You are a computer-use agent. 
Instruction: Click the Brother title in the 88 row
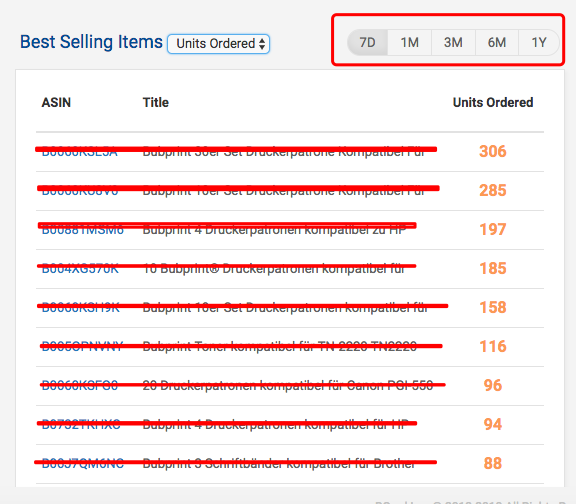point(279,463)
